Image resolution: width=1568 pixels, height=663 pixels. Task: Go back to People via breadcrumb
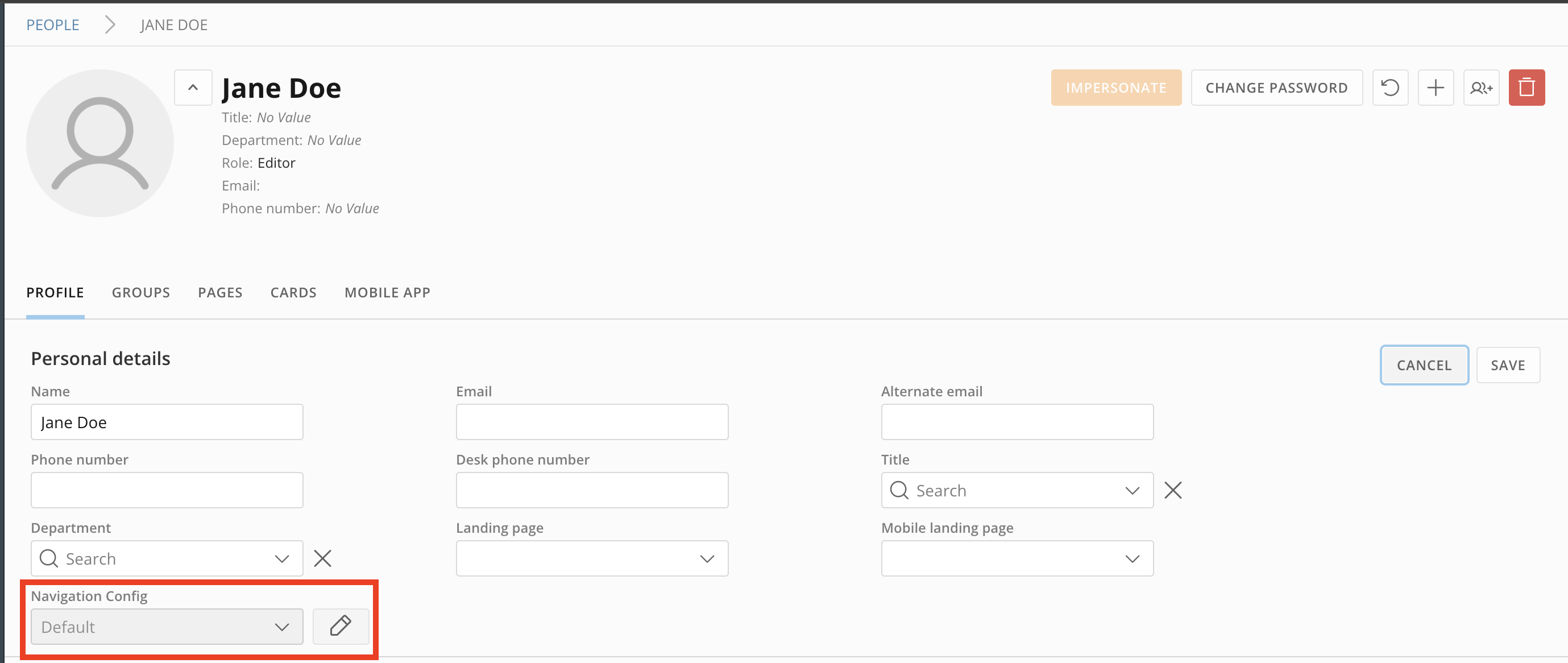pos(52,25)
